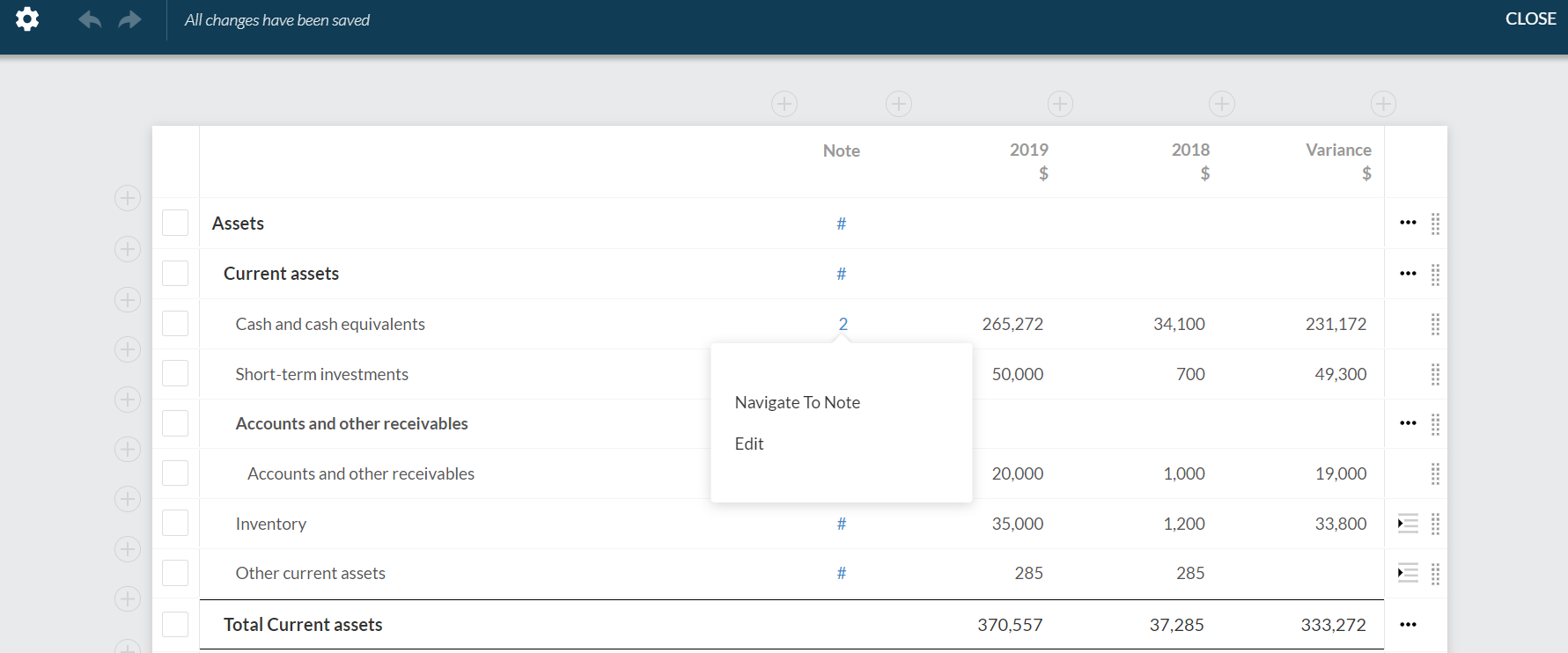Image resolution: width=1568 pixels, height=653 pixels.
Task: Click drag handle on Cash and cash equivalents row
Action: (1435, 325)
